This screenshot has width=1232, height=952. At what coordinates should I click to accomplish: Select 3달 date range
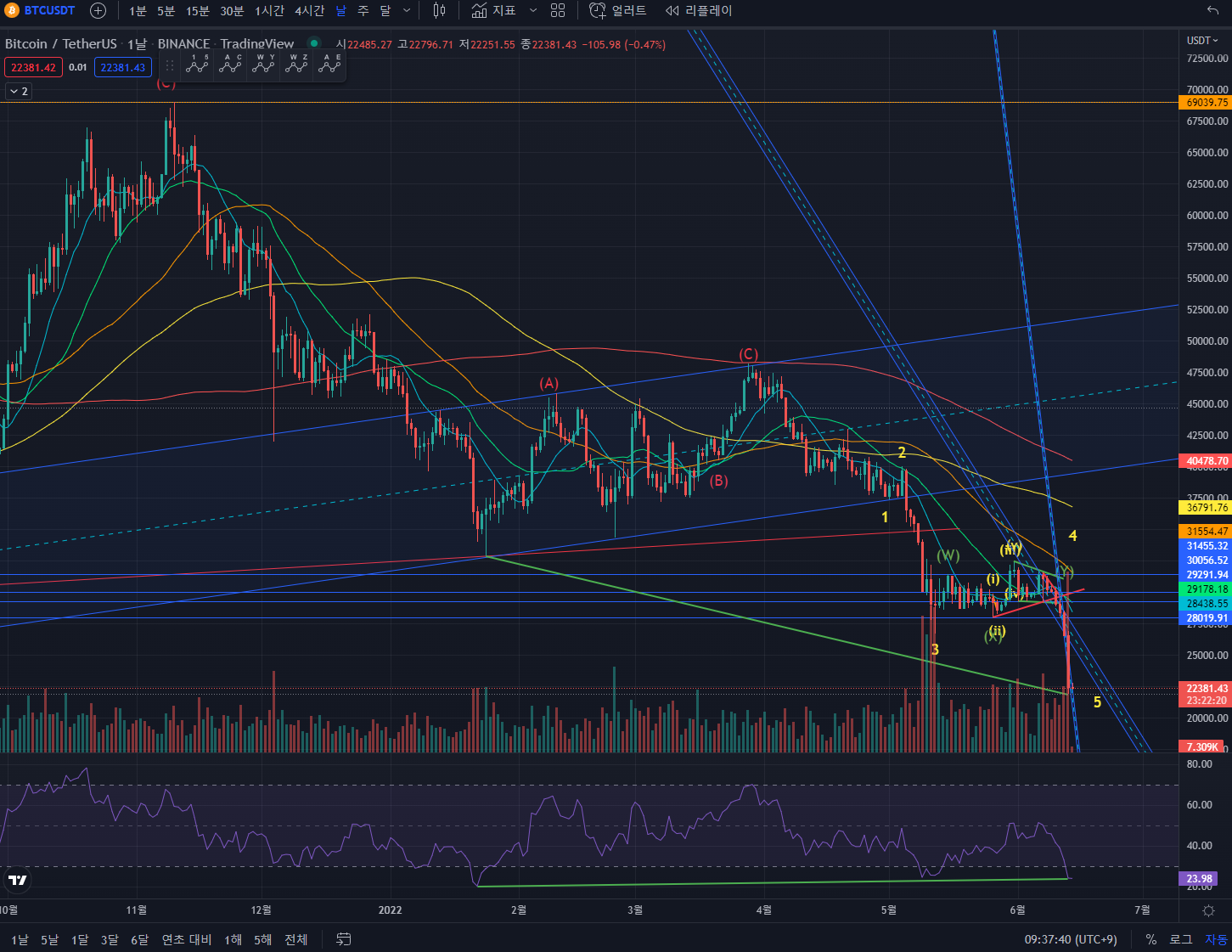(x=110, y=939)
